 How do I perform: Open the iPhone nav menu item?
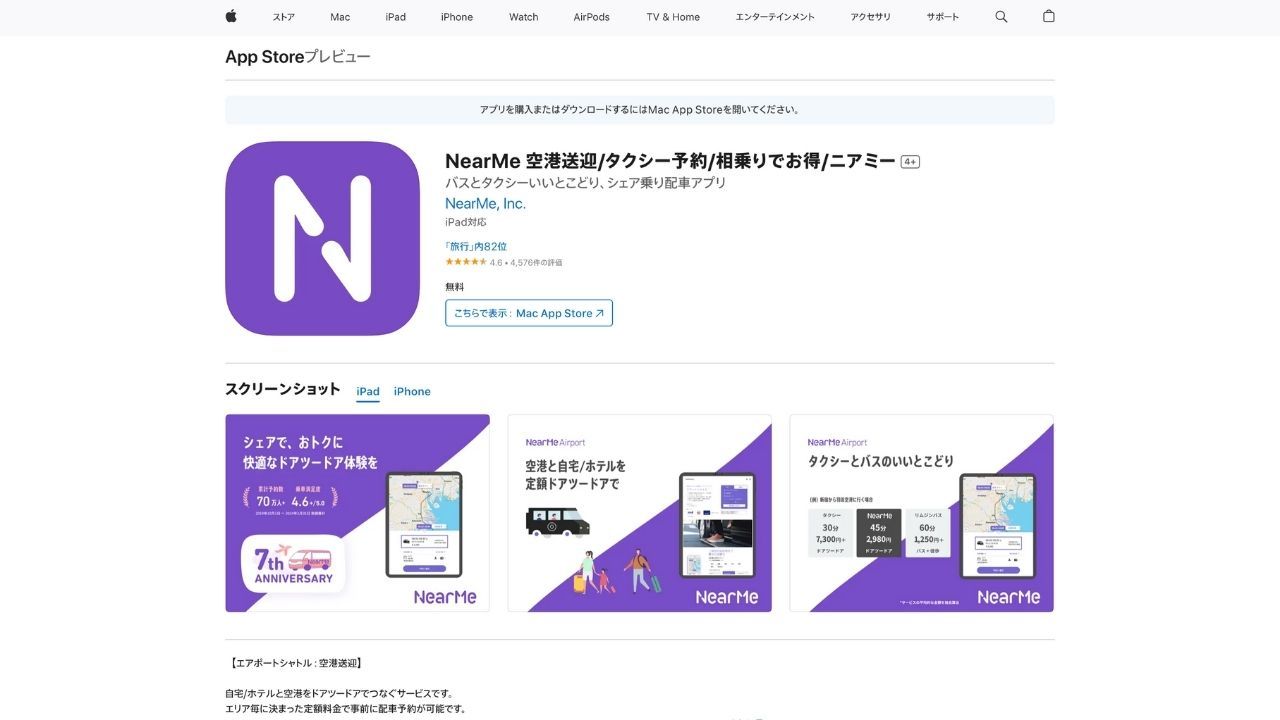pos(457,17)
